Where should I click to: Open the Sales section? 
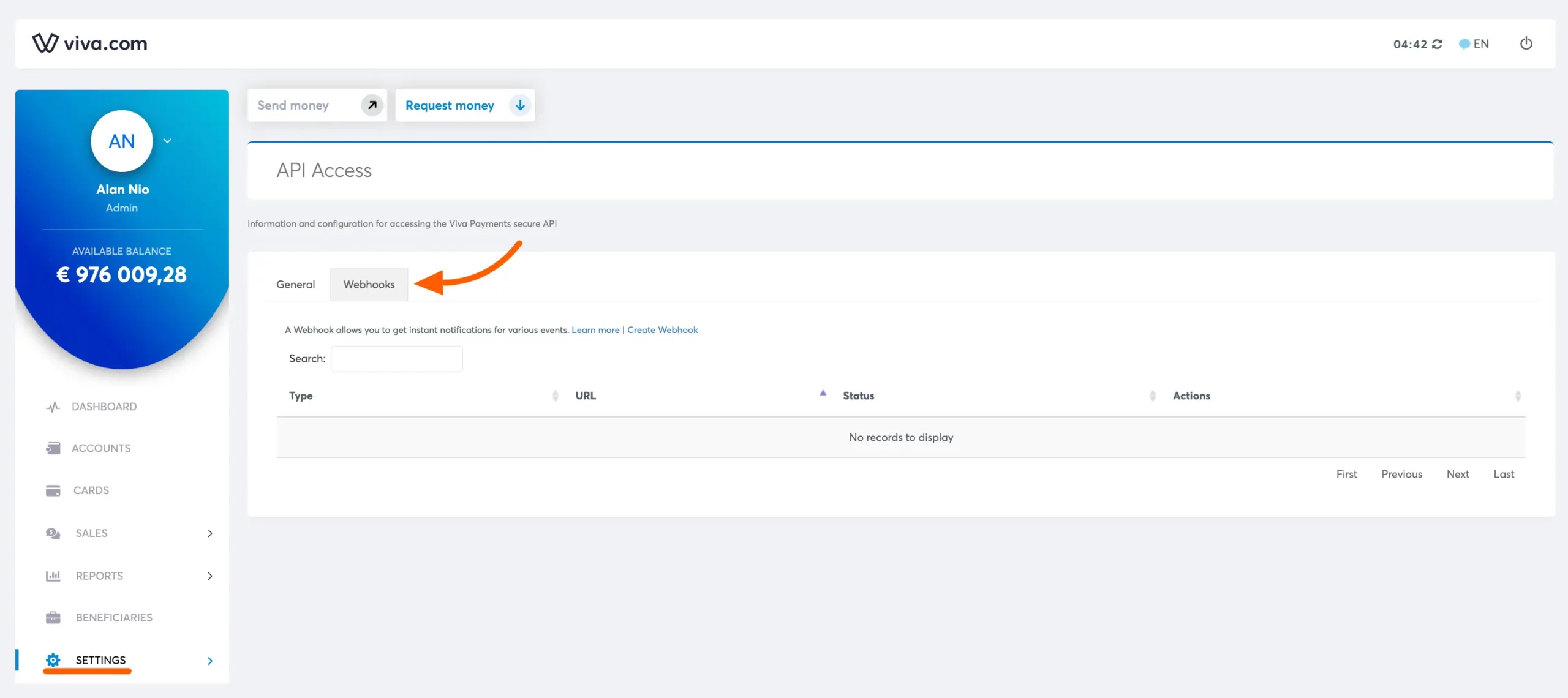point(91,533)
